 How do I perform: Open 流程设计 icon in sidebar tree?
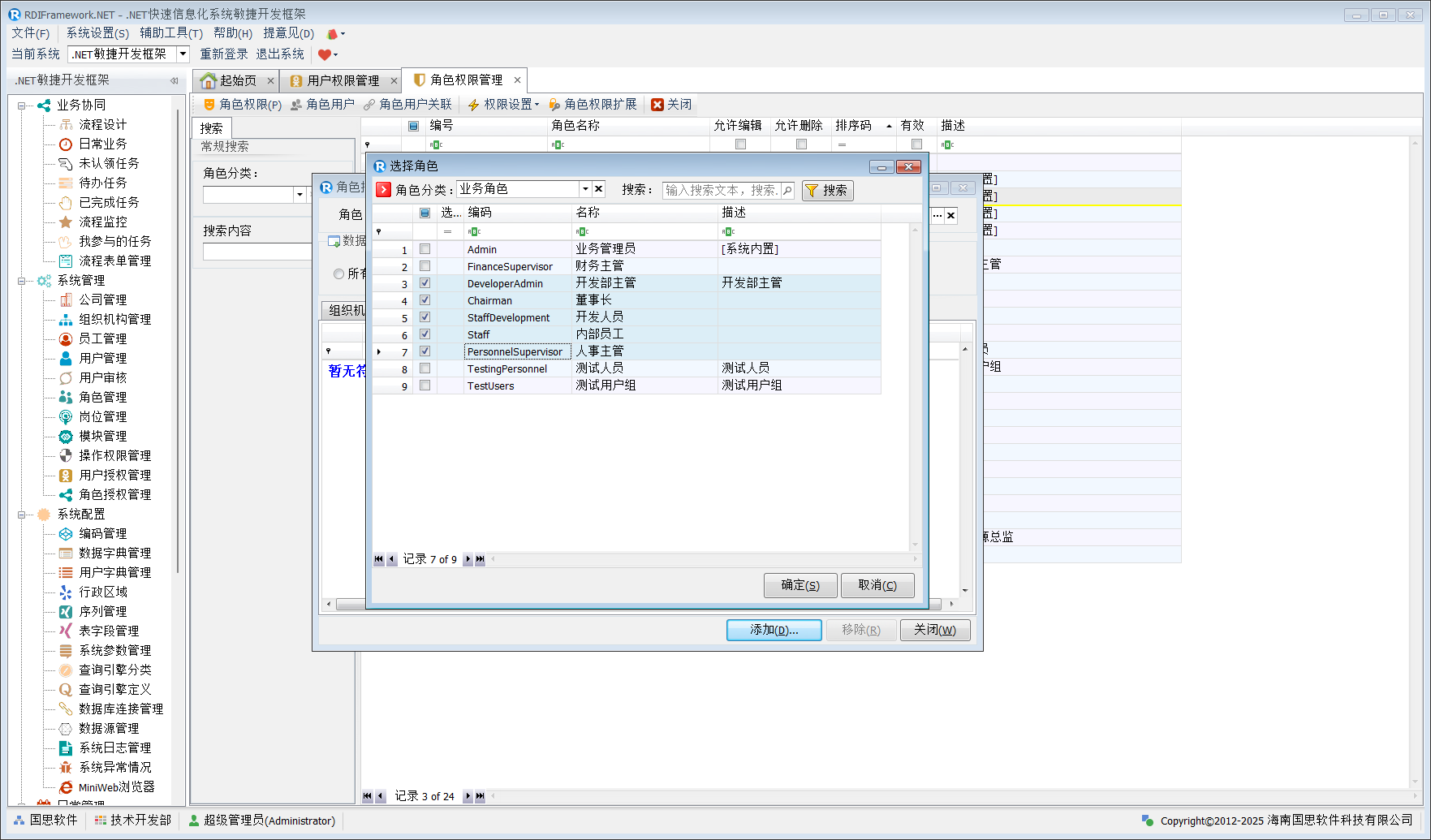point(66,124)
